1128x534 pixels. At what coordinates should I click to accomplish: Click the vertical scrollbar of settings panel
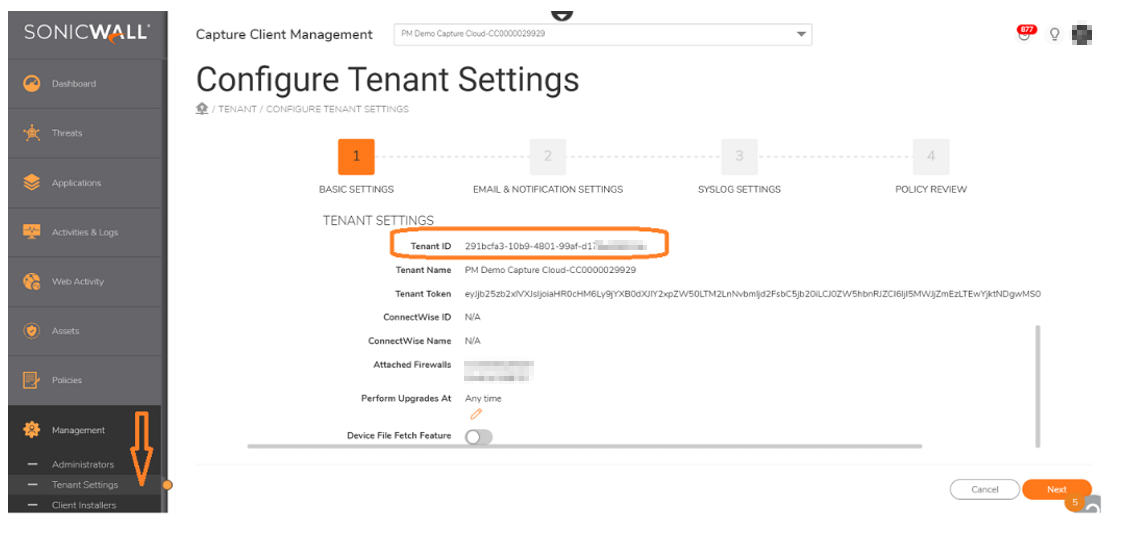tap(1038, 385)
